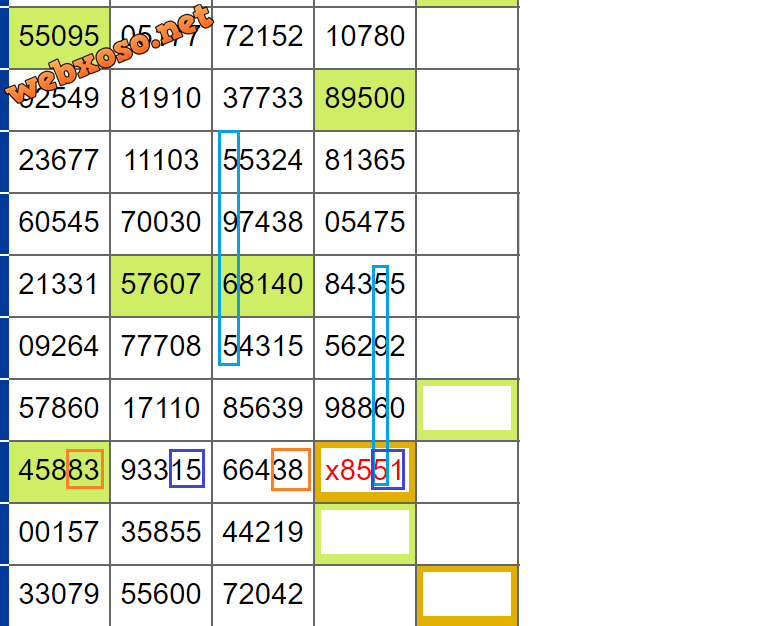
Task: Select the cell with 35855
Action: (161, 534)
